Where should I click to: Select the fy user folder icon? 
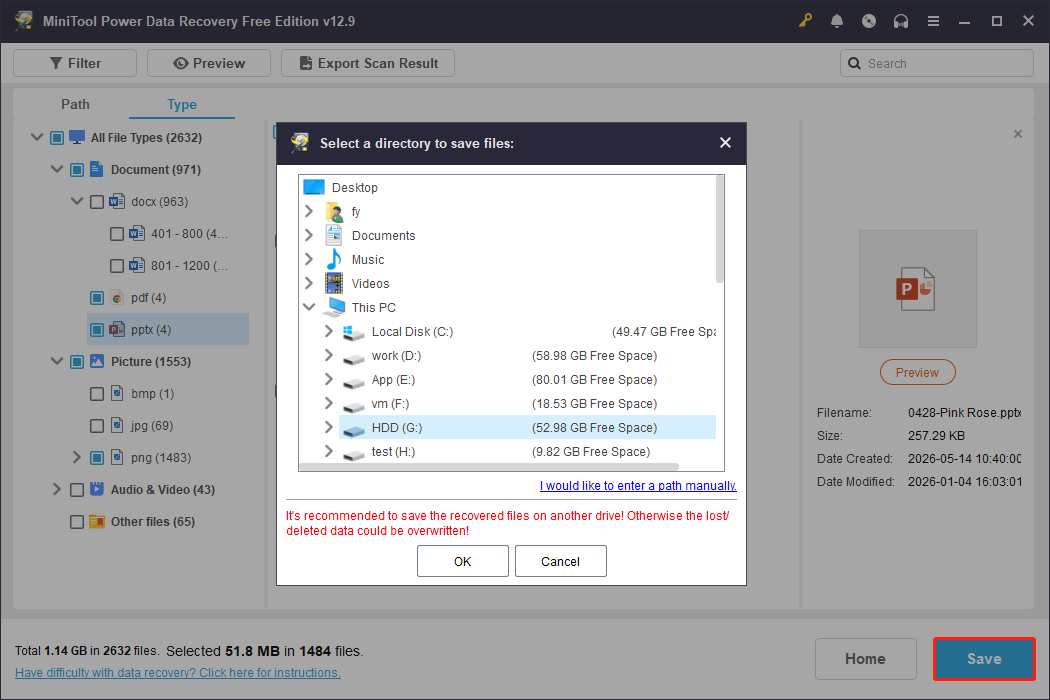tap(334, 212)
